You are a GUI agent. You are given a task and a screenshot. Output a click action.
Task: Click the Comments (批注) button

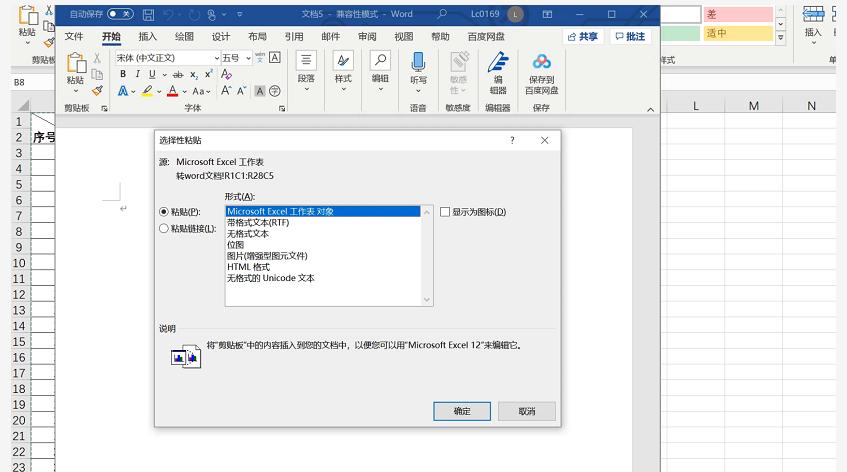tap(630, 36)
